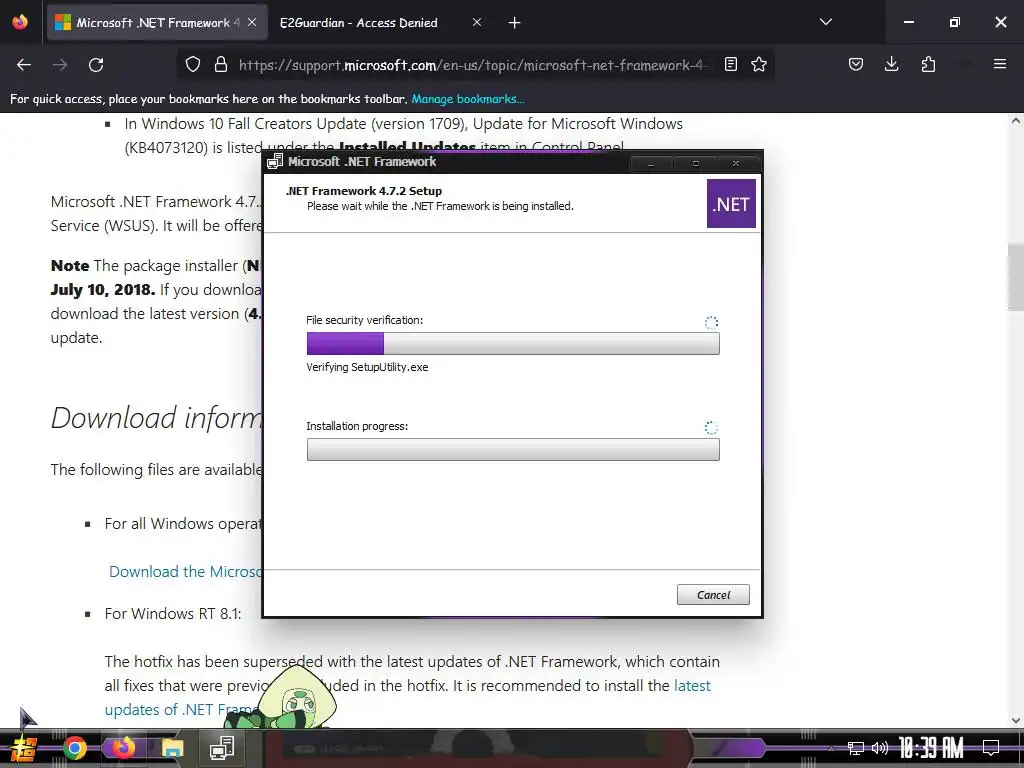
Task: Click the Firefox logo in title bar
Action: (20, 22)
